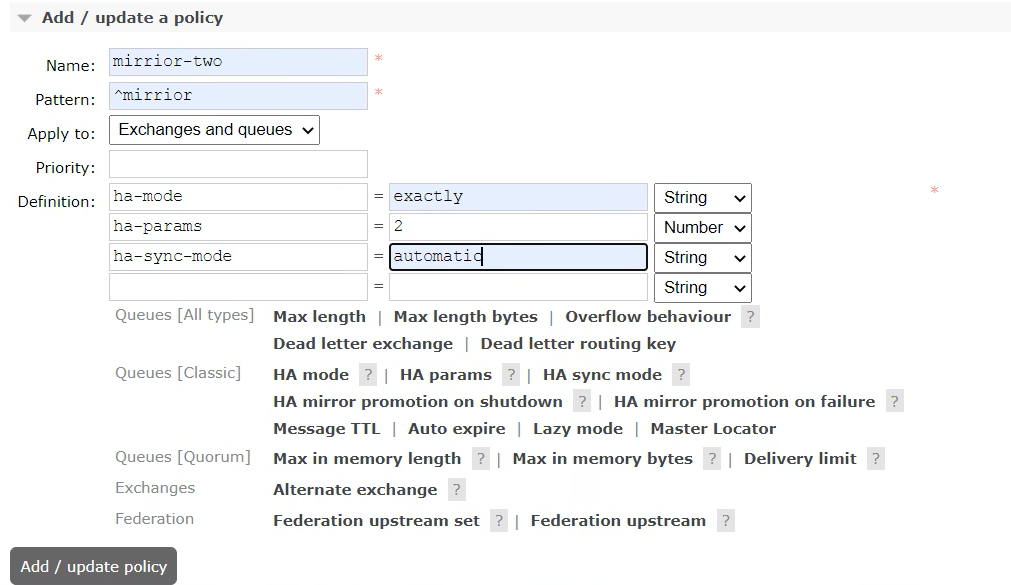Click the Add / update policy button
This screenshot has width=1011, height=585.
pyautogui.click(x=93, y=566)
